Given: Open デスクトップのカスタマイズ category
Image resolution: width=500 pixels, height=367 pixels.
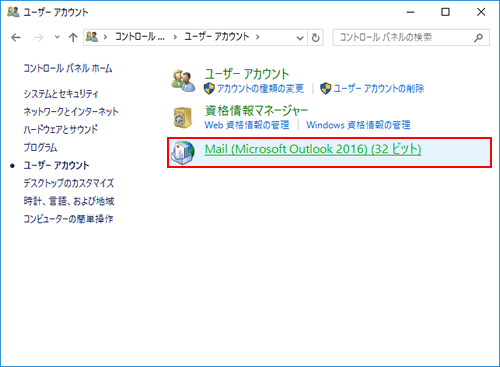Looking at the screenshot, I should point(69,183).
